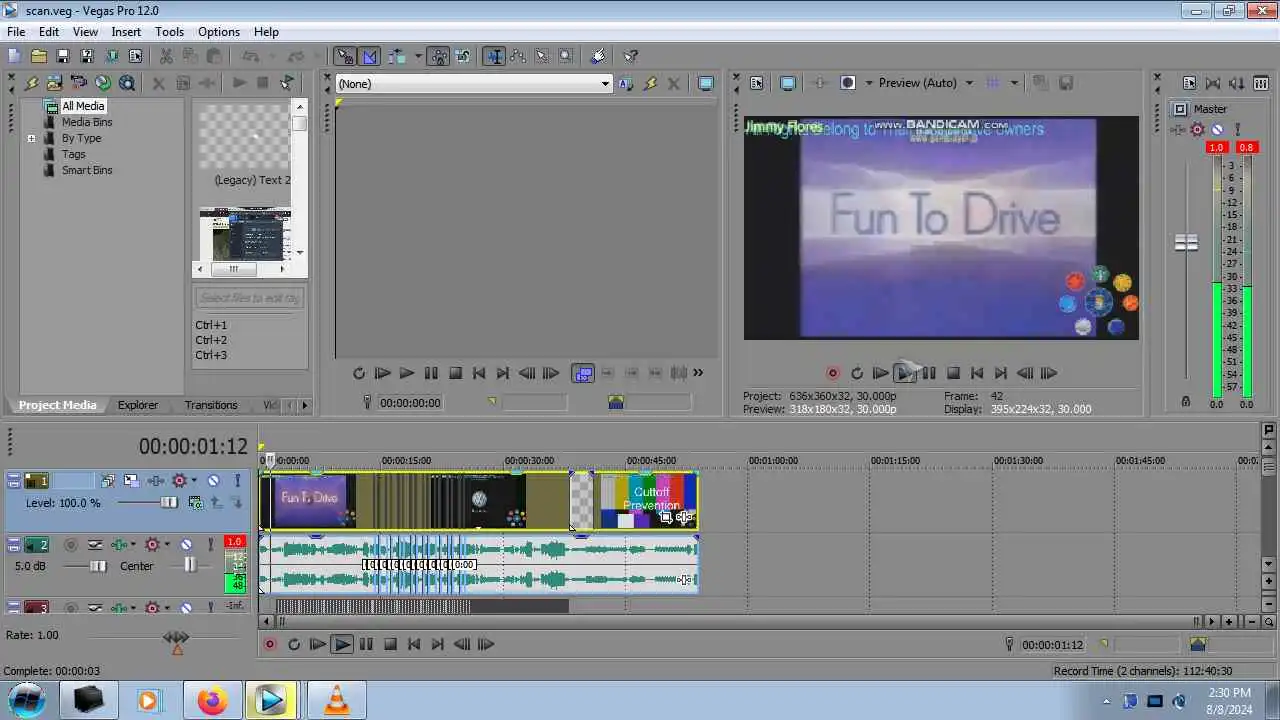Click the trimmer external monitor icon
Viewport: 1280px width, 720px height.
pos(706,84)
